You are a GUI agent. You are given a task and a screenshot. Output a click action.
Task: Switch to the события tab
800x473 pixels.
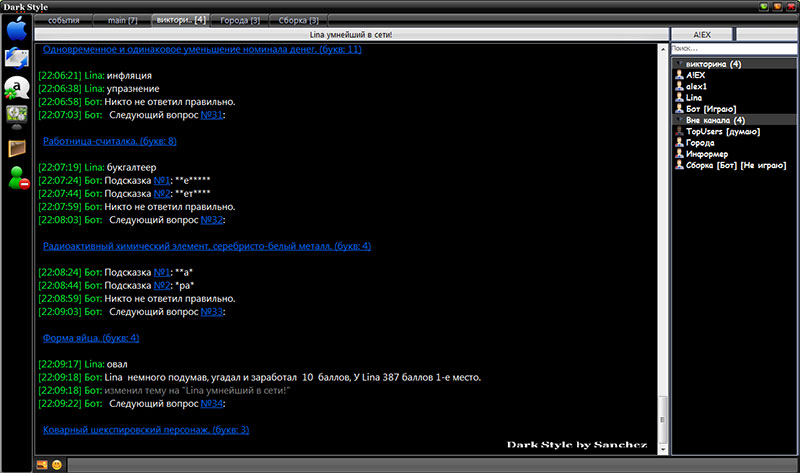coord(63,20)
